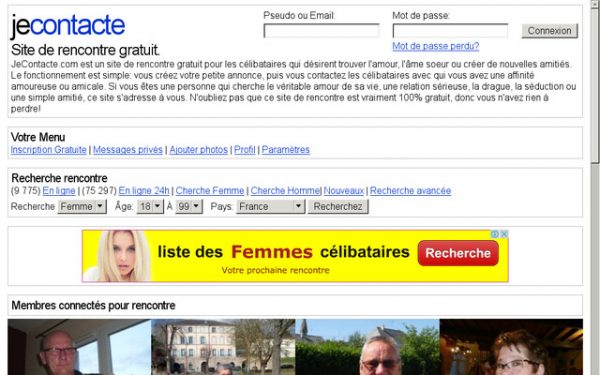Close the yellow ad with X icon

coord(504,234)
